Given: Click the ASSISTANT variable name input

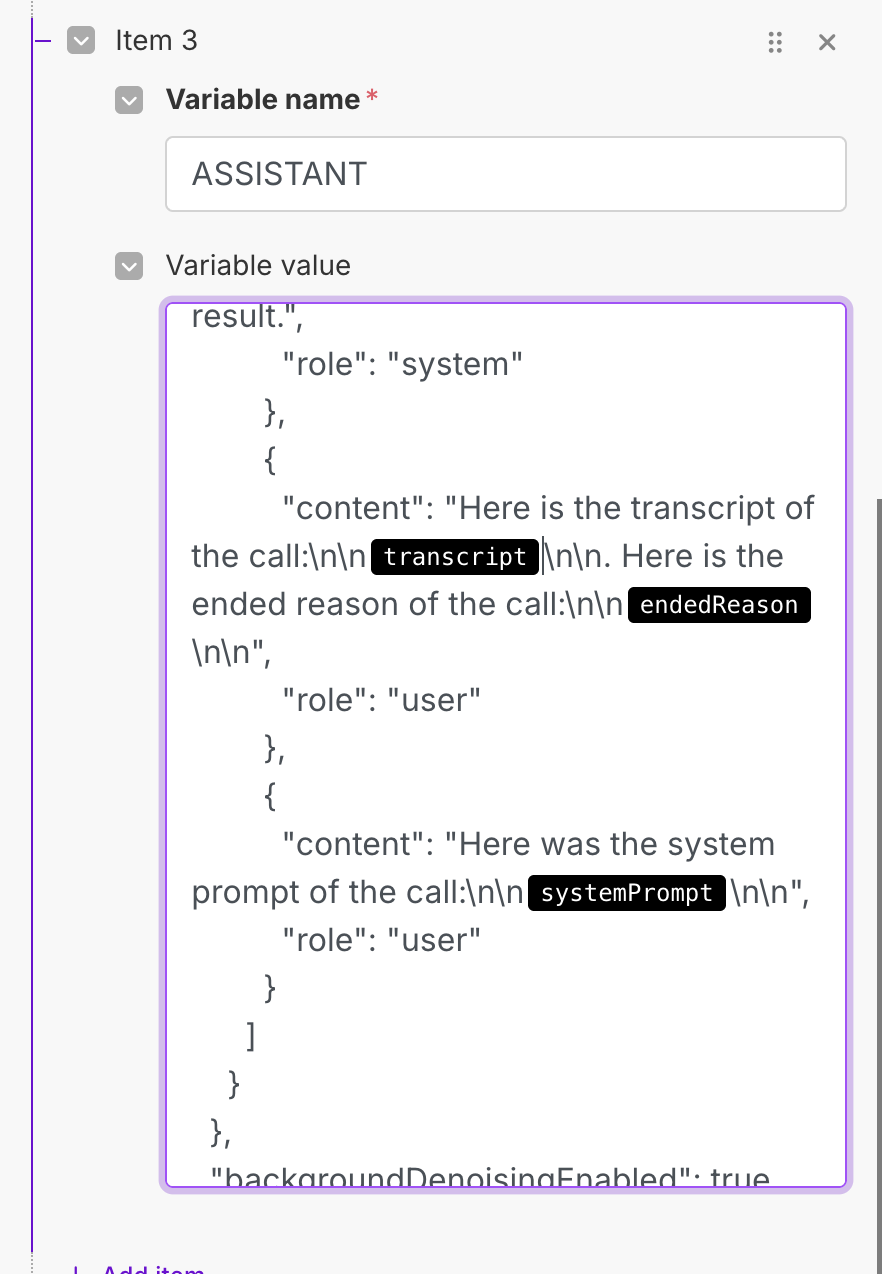Looking at the screenshot, I should point(505,174).
